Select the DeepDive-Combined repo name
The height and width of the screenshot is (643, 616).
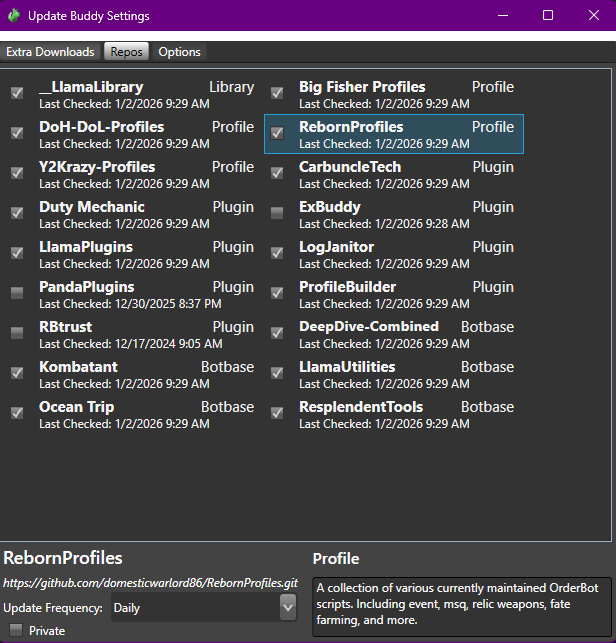369,327
